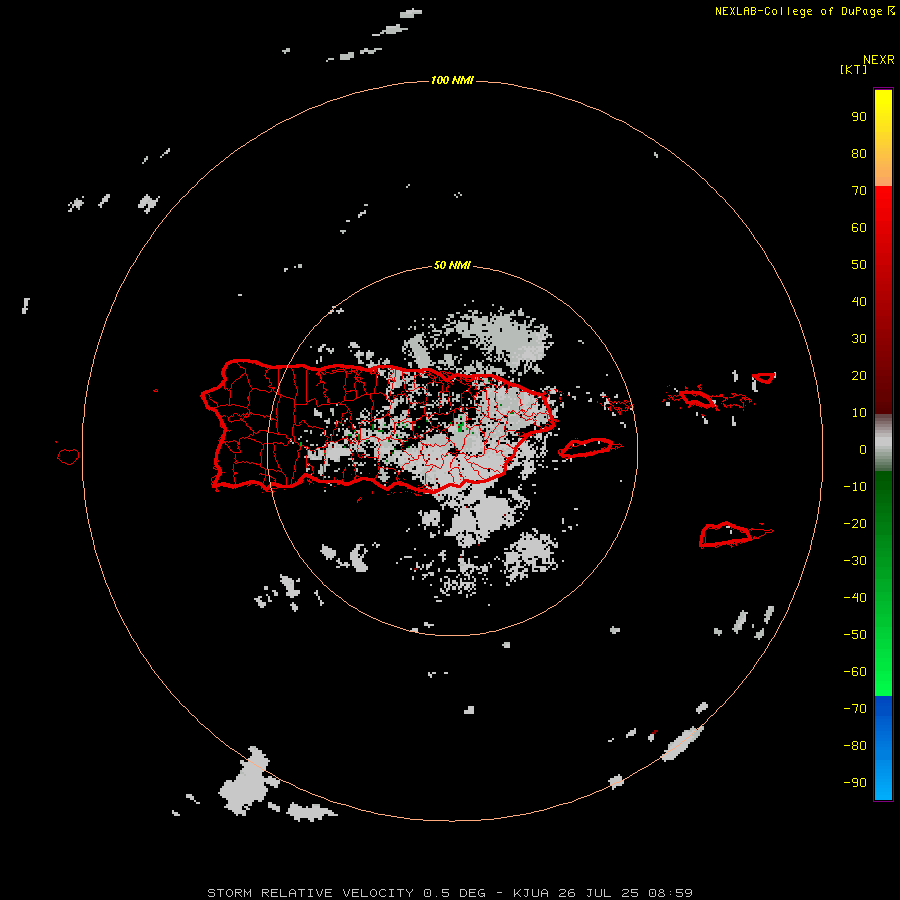The image size is (900, 900).
Task: Click the '50 NMI' range ring label
Action: 452,265
